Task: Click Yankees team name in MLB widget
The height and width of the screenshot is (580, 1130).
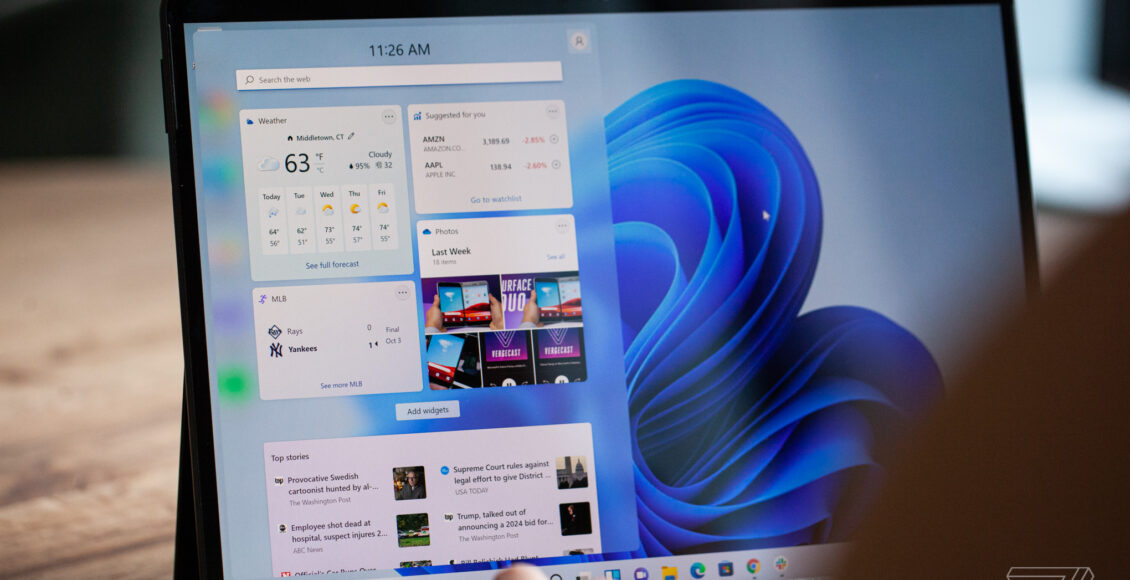Action: [x=302, y=349]
